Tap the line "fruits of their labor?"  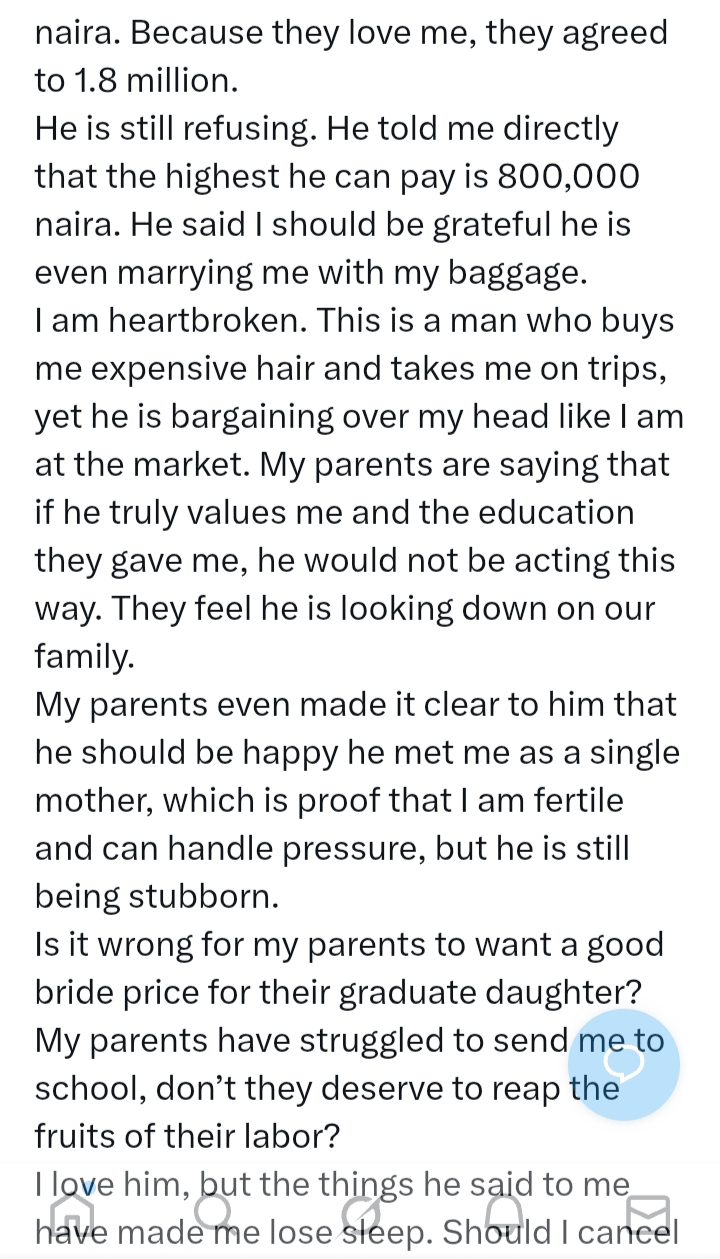187,1137
